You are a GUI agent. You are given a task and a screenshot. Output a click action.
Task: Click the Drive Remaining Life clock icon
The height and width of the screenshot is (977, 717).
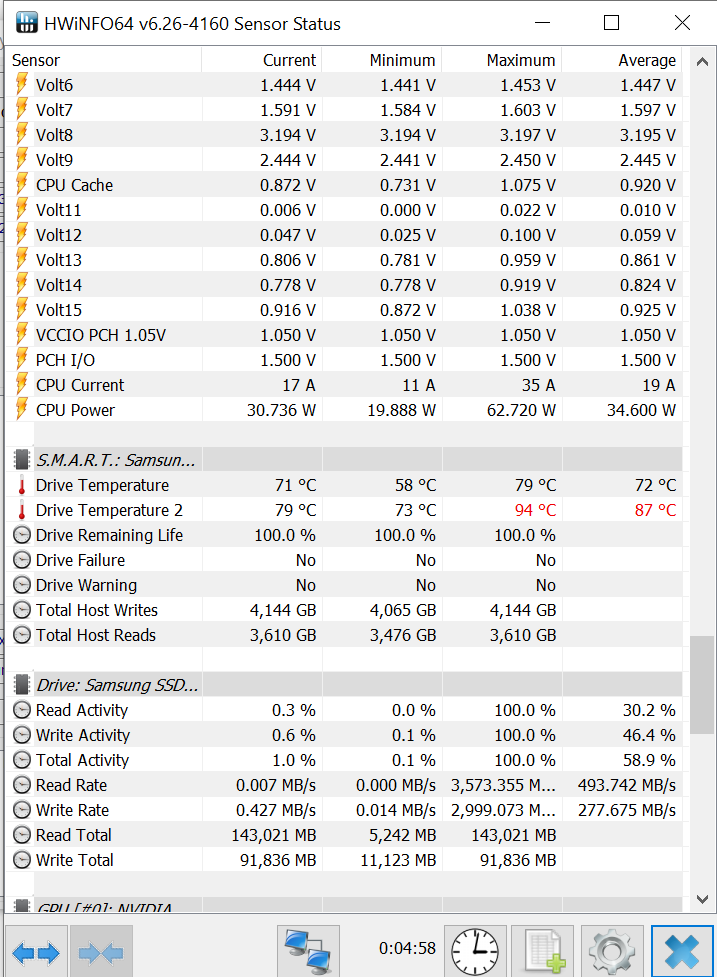tap(21, 535)
